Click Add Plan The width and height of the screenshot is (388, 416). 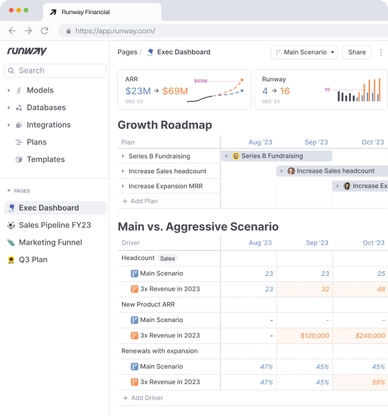pyautogui.click(x=140, y=201)
